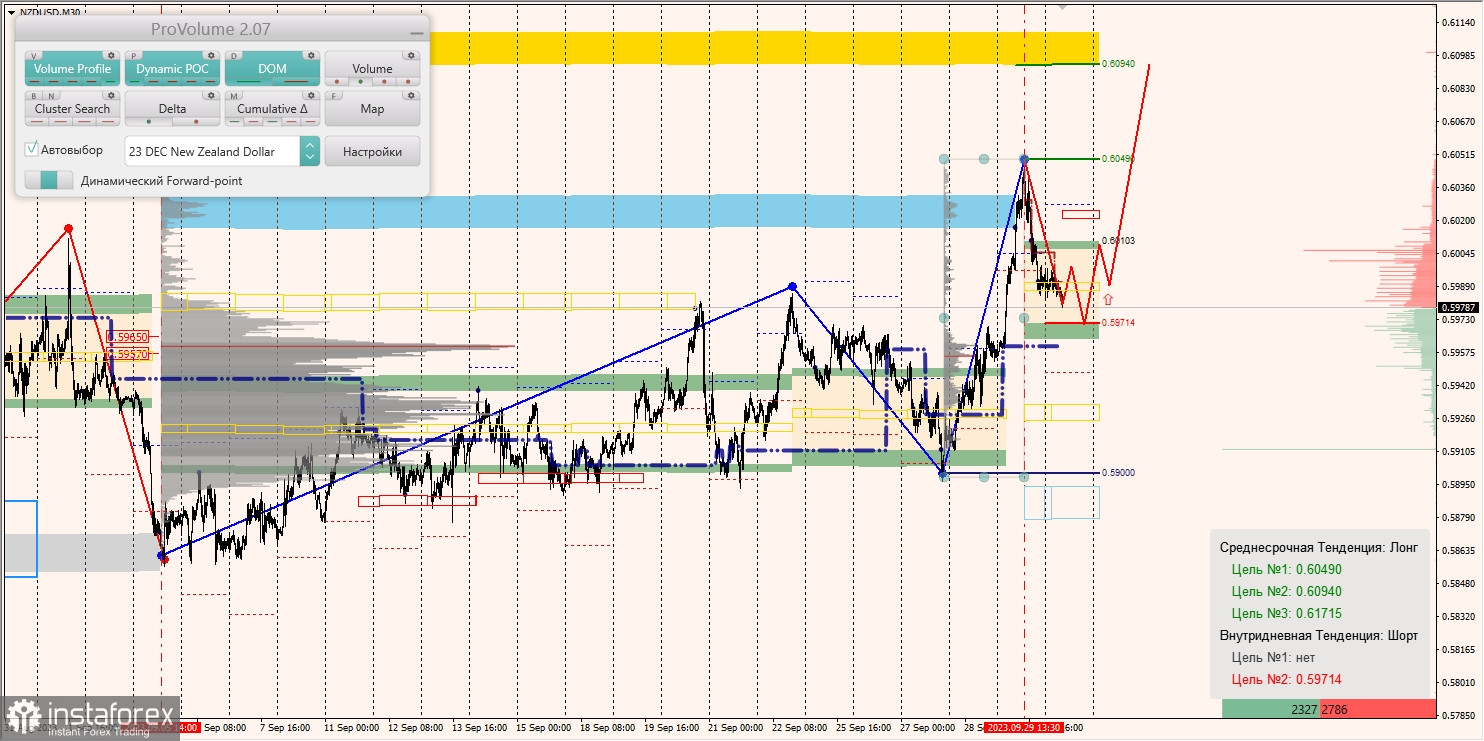
Task: Click current price marker 0.59787
Action: pos(1461,307)
